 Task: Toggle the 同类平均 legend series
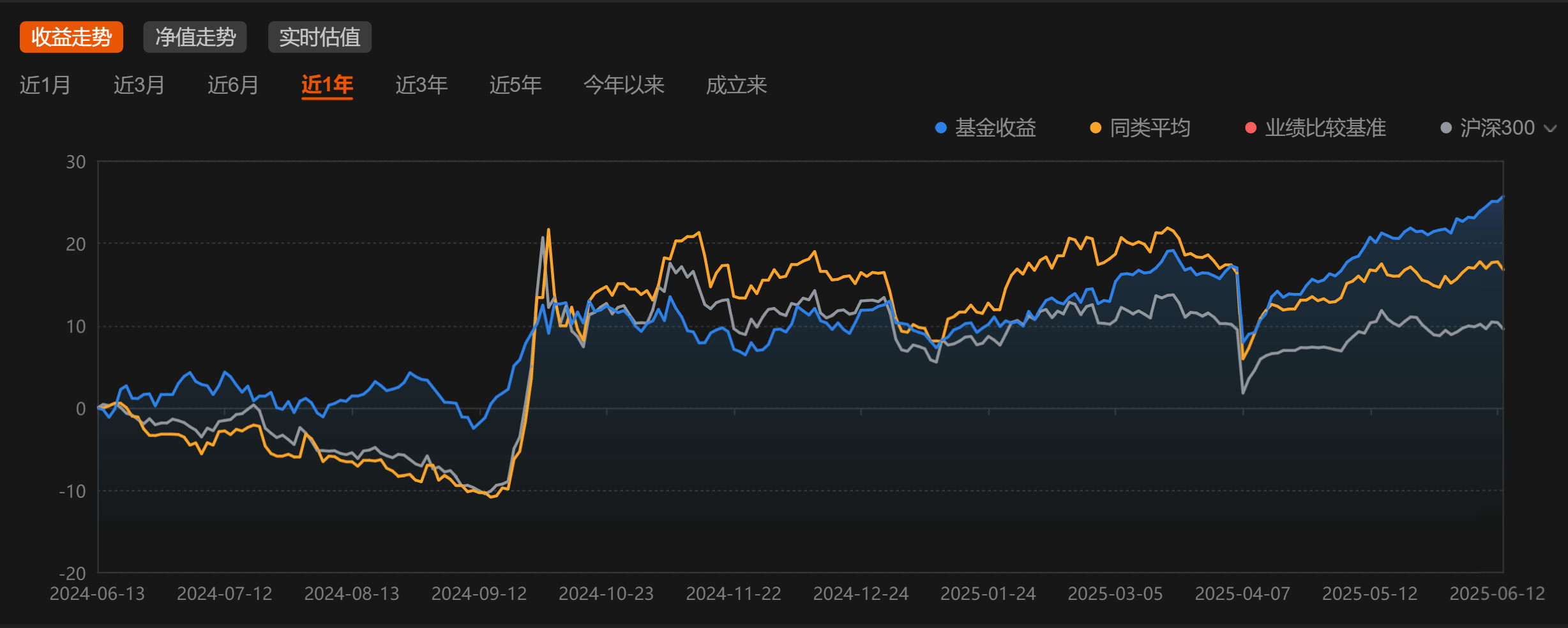tap(1140, 128)
